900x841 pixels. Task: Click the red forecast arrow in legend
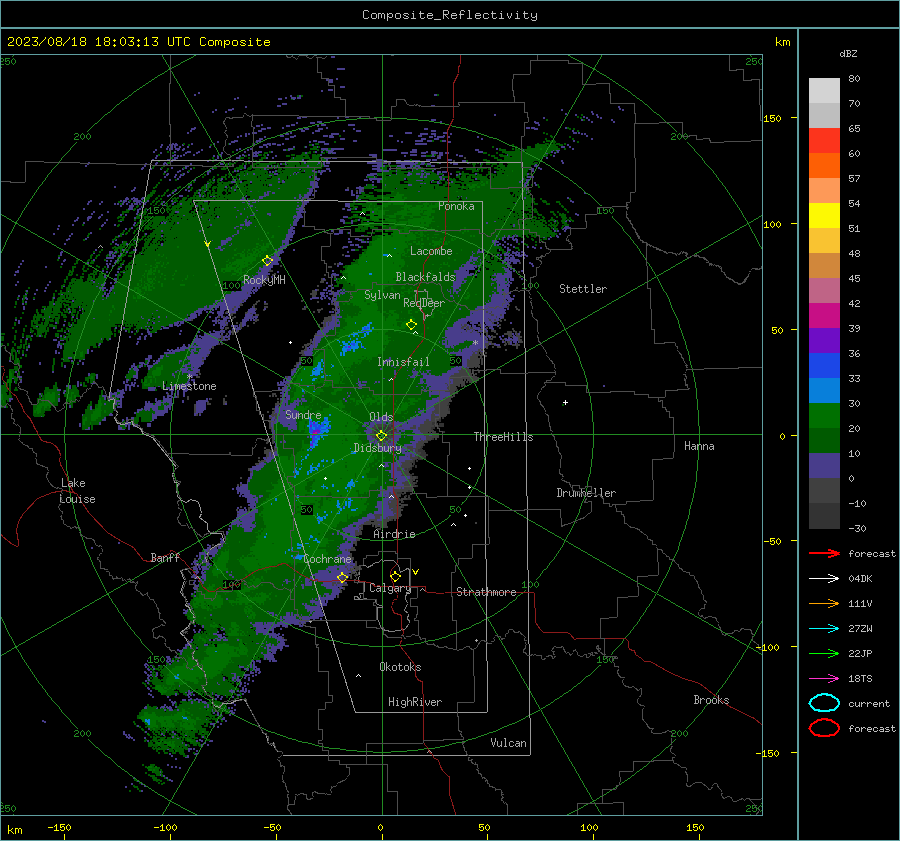(x=824, y=553)
